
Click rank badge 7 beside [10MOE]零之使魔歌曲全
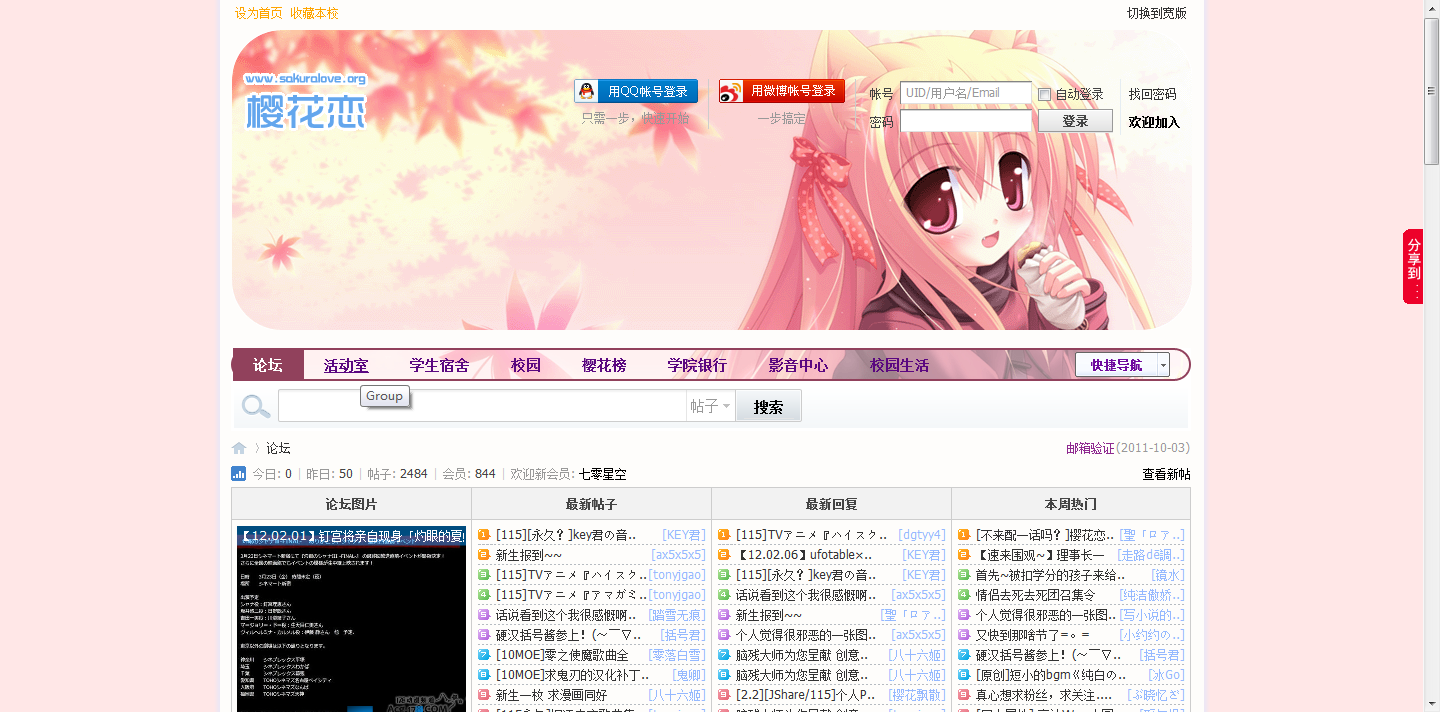484,655
